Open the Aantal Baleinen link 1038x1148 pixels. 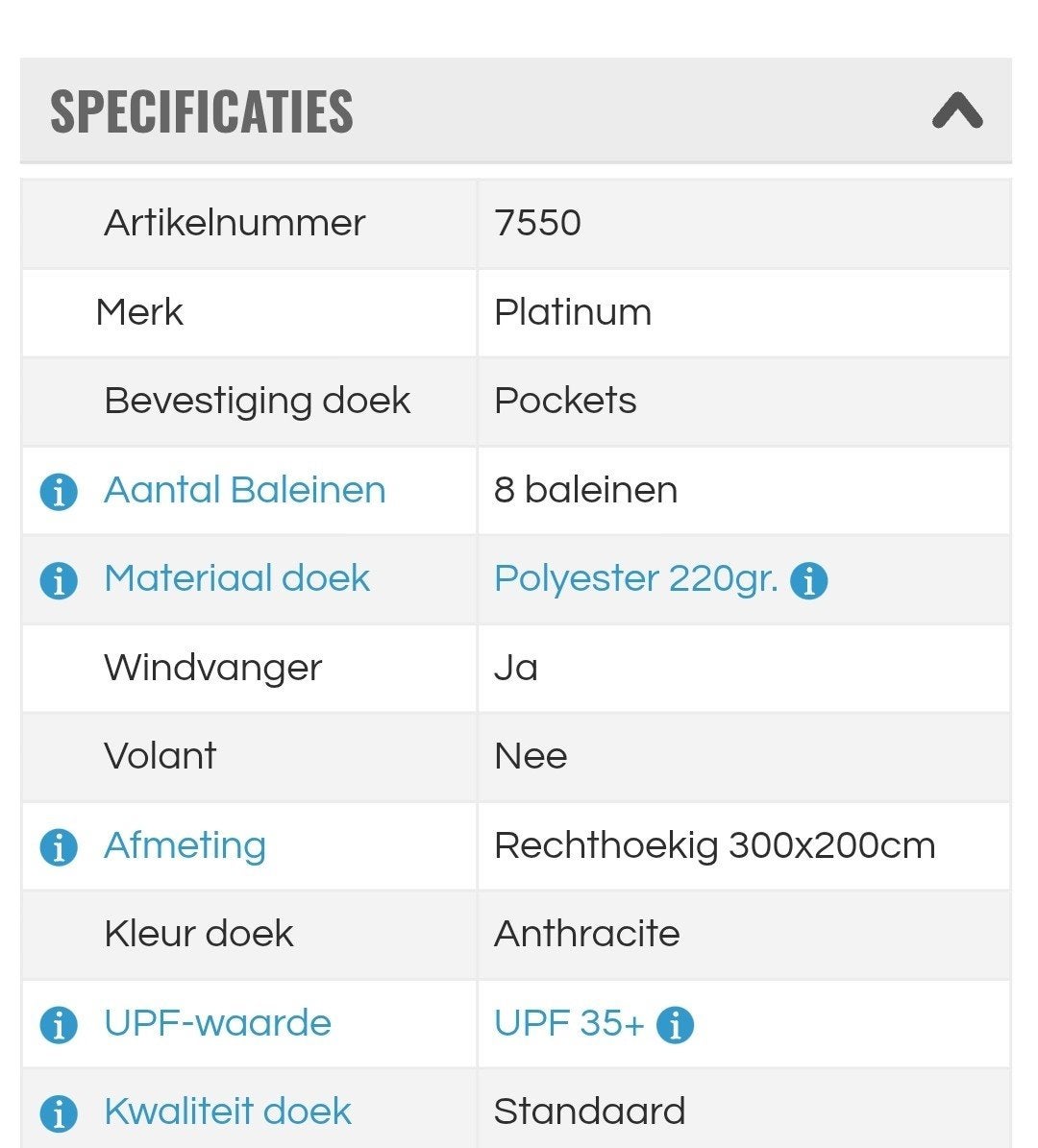245,490
